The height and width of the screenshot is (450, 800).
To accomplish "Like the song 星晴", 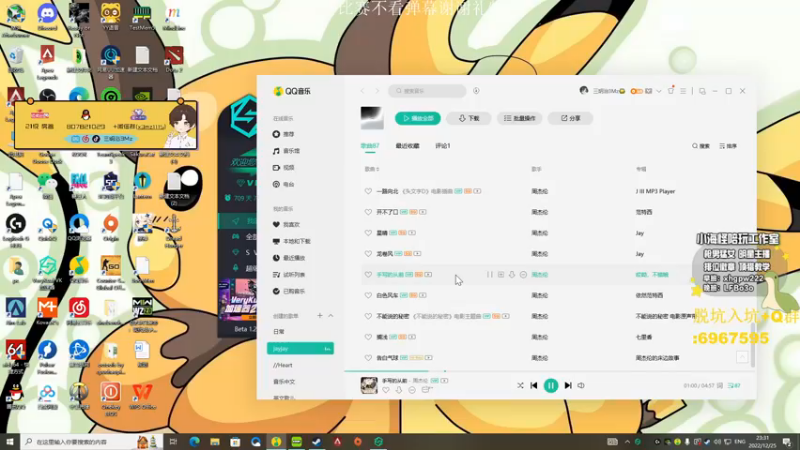I will [x=368, y=233].
